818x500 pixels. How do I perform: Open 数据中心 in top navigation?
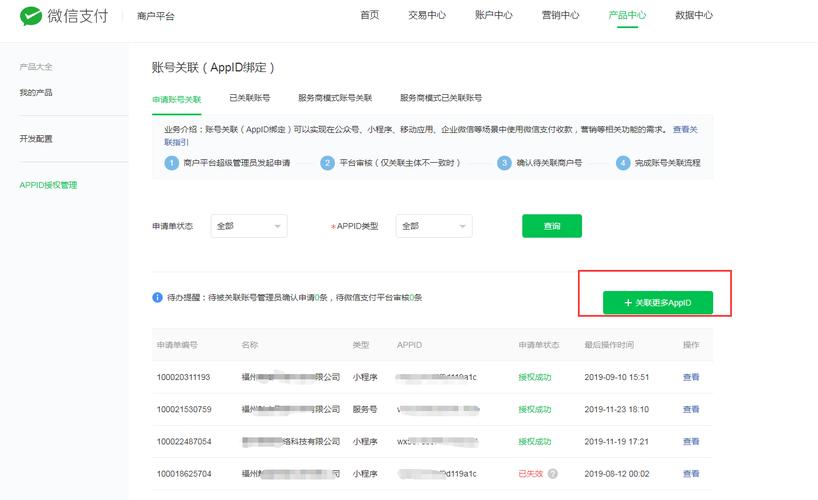[694, 15]
